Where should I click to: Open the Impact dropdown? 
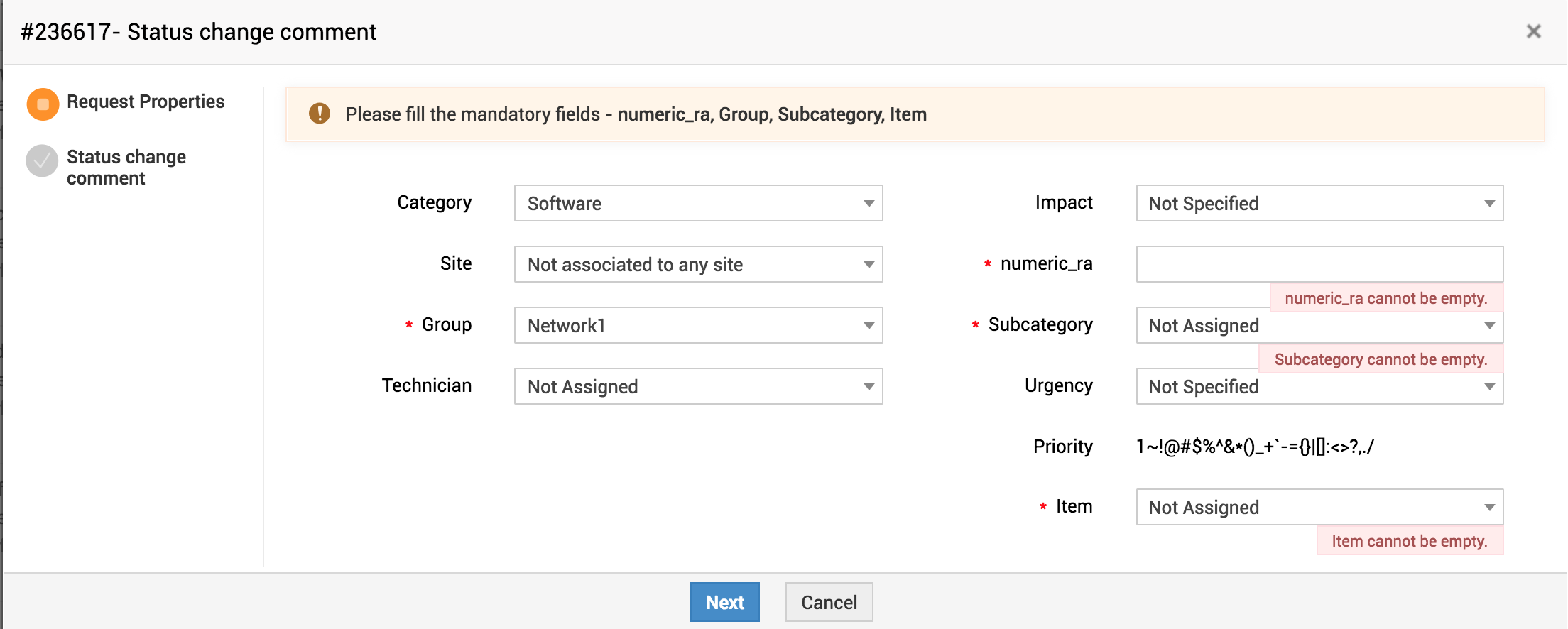pos(1319,204)
